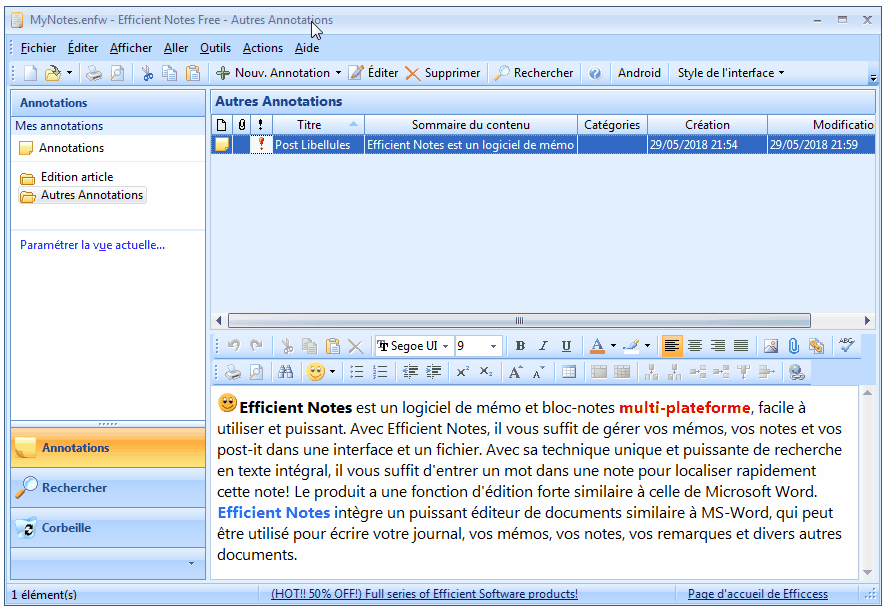Expand the highlight color dropdown arrow
The height and width of the screenshot is (609, 884).
tap(647, 346)
